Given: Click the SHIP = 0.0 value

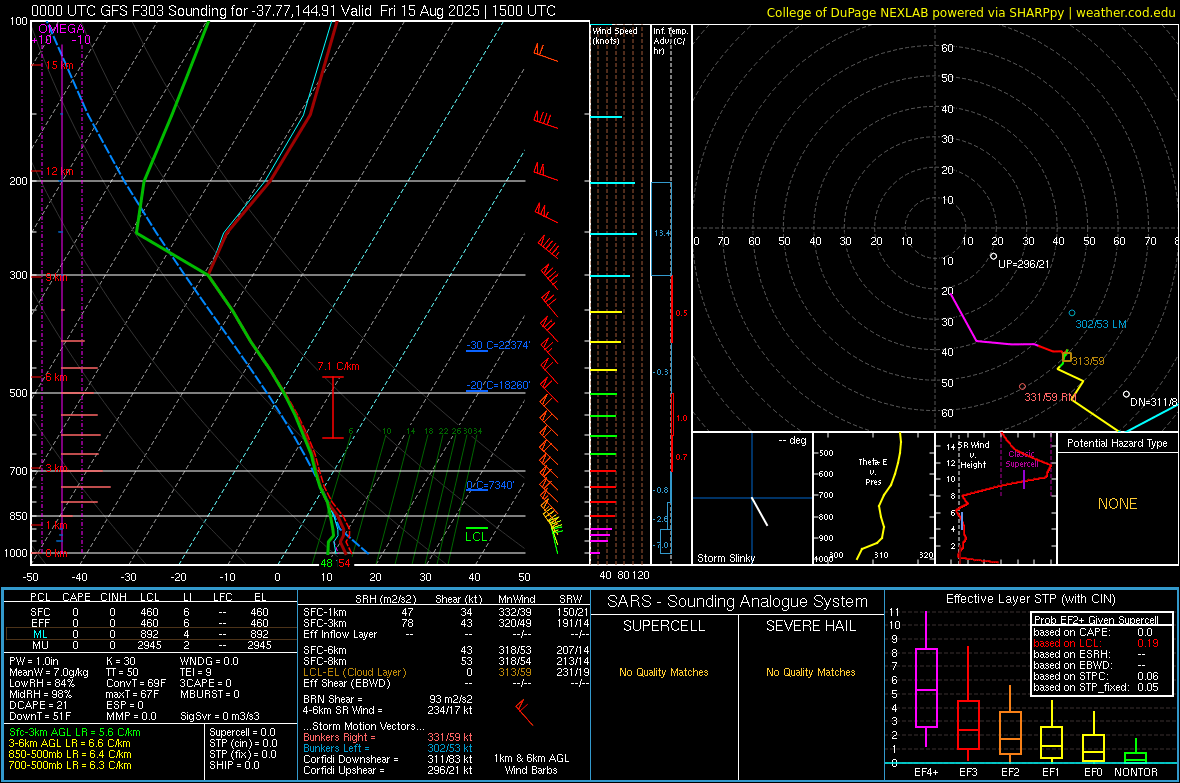Looking at the screenshot, I should pos(234,765).
